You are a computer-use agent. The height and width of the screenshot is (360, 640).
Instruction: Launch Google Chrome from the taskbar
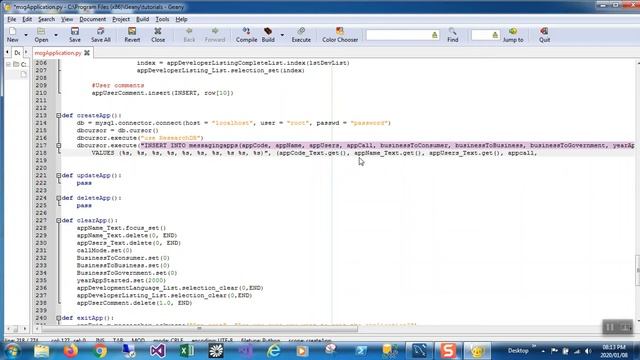[100, 351]
